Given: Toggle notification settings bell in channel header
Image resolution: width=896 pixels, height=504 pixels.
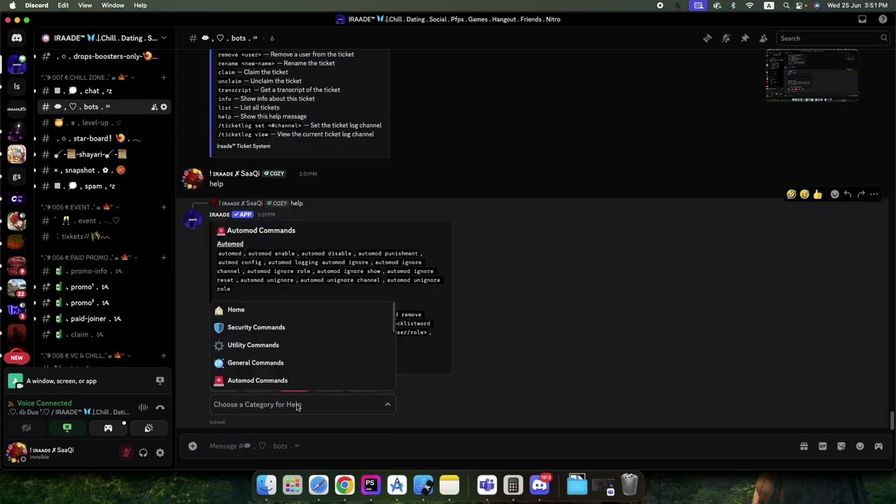Looking at the screenshot, I should pyautogui.click(x=726, y=38).
